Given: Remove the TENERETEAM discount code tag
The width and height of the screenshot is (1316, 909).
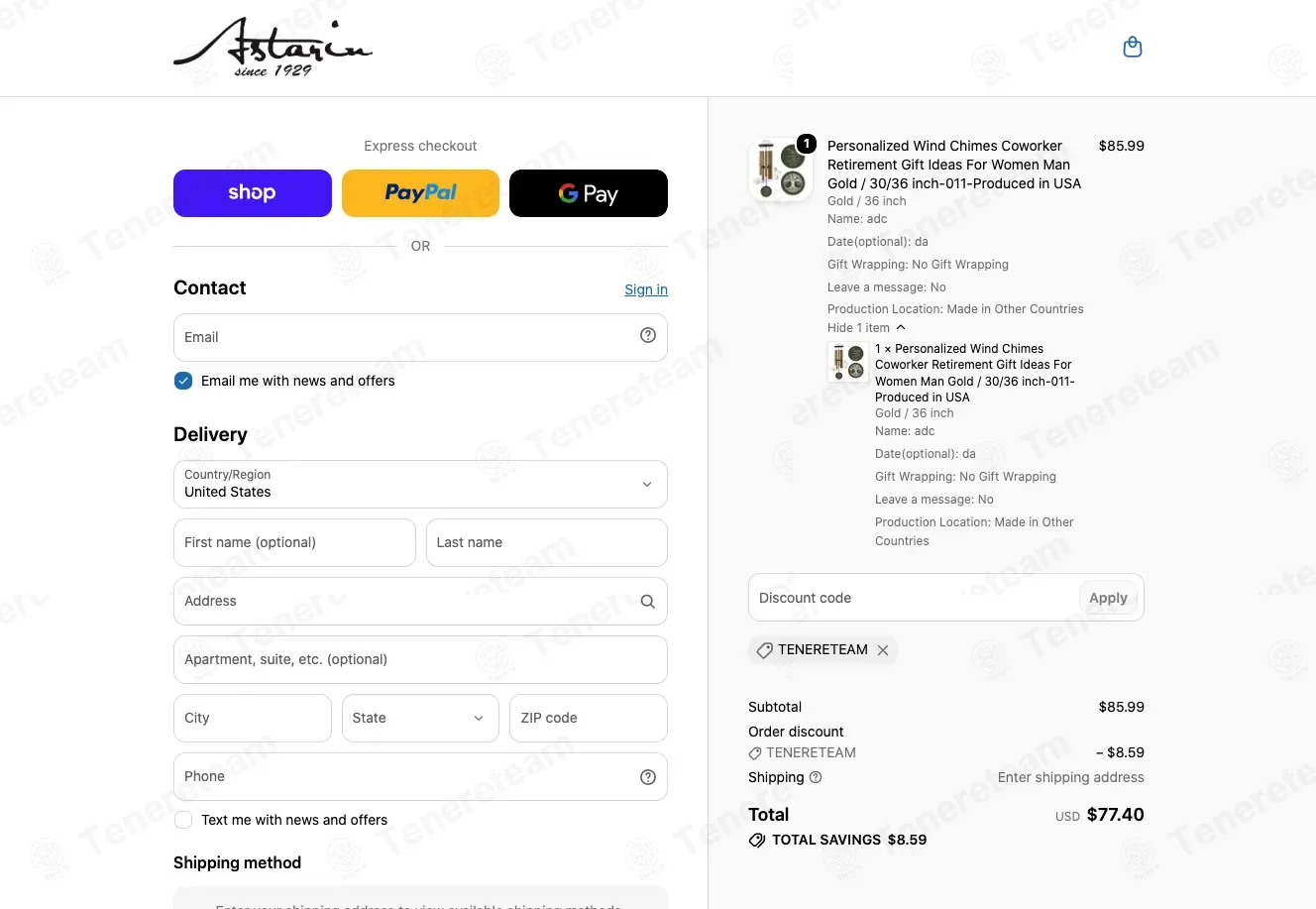Looking at the screenshot, I should (883, 650).
